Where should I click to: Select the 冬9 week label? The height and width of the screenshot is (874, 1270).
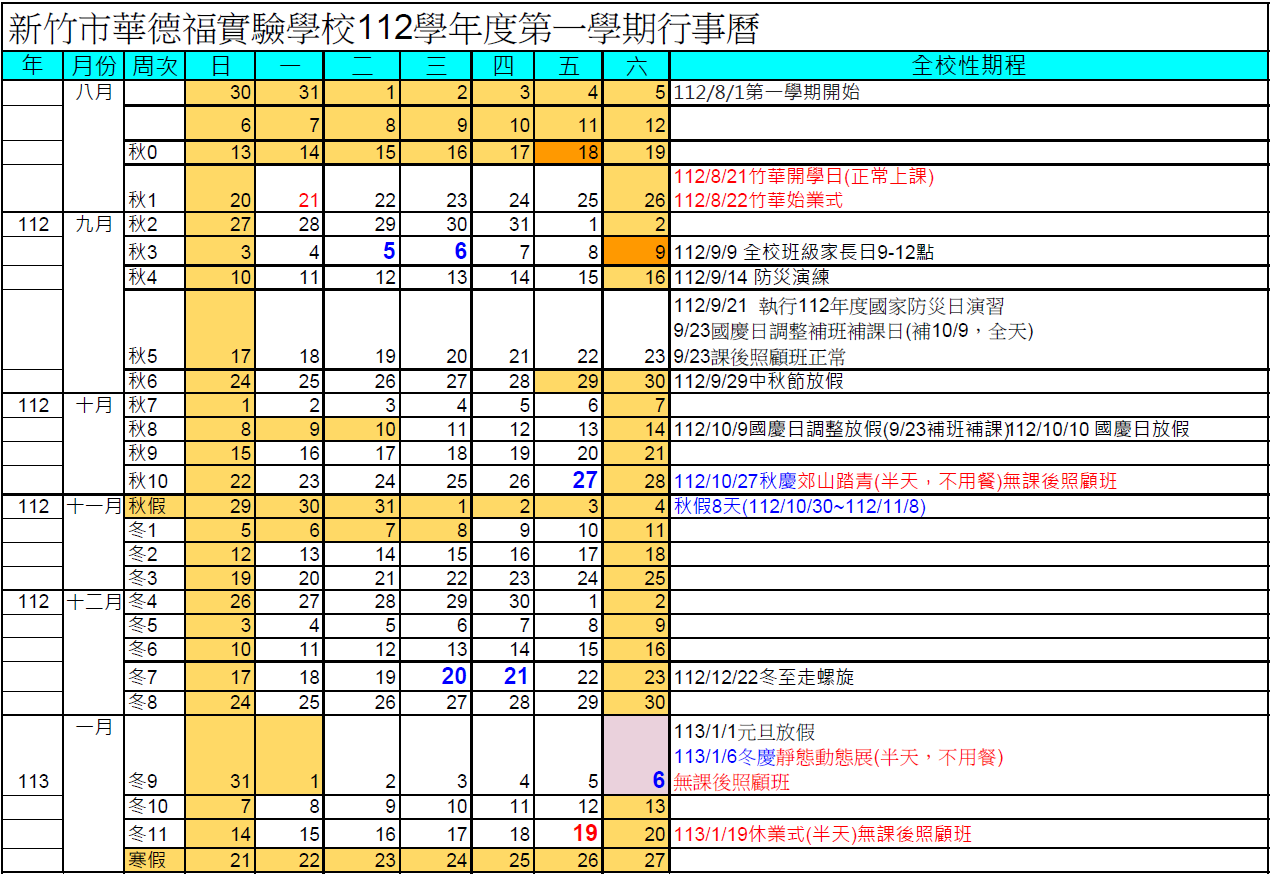pyautogui.click(x=144, y=781)
